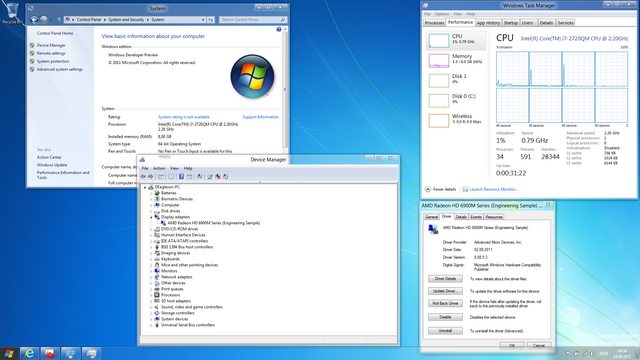Click the Up arrow in System window
640x360 pixels.
pos(59,20)
